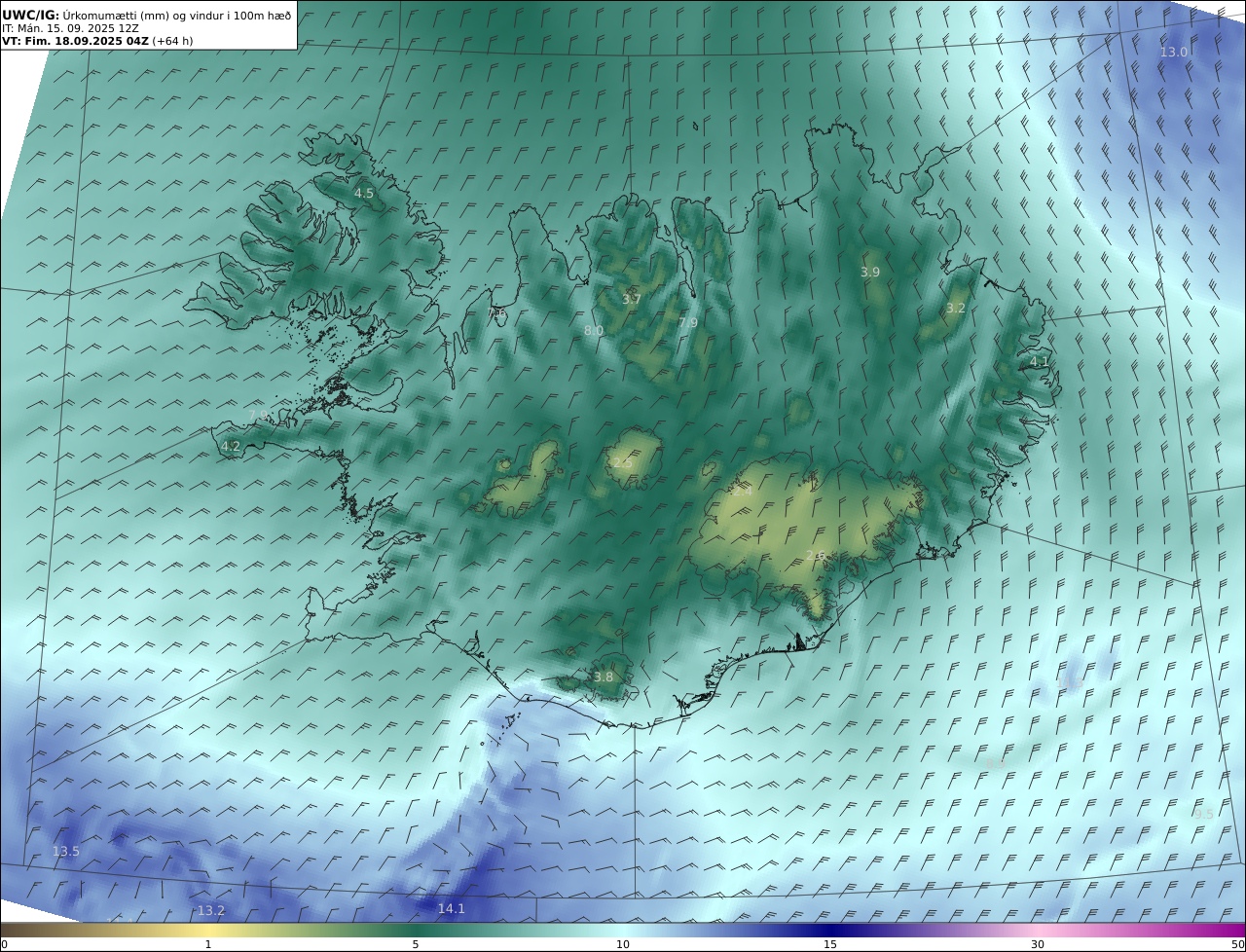Click the 5 tick on the color scale

(x=416, y=944)
